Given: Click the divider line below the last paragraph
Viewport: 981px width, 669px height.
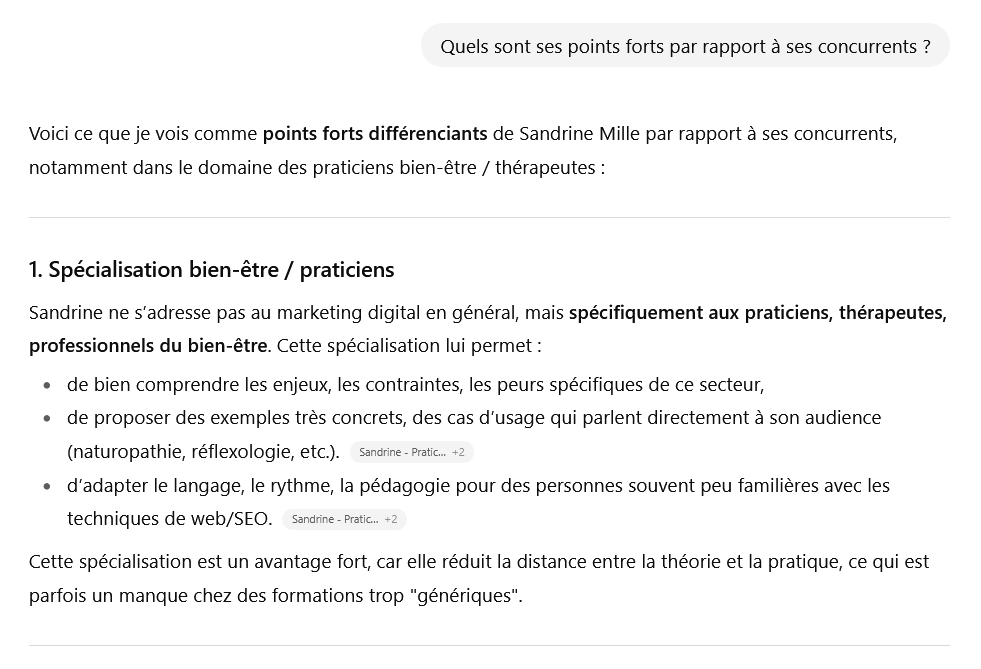Looking at the screenshot, I should tap(489, 645).
